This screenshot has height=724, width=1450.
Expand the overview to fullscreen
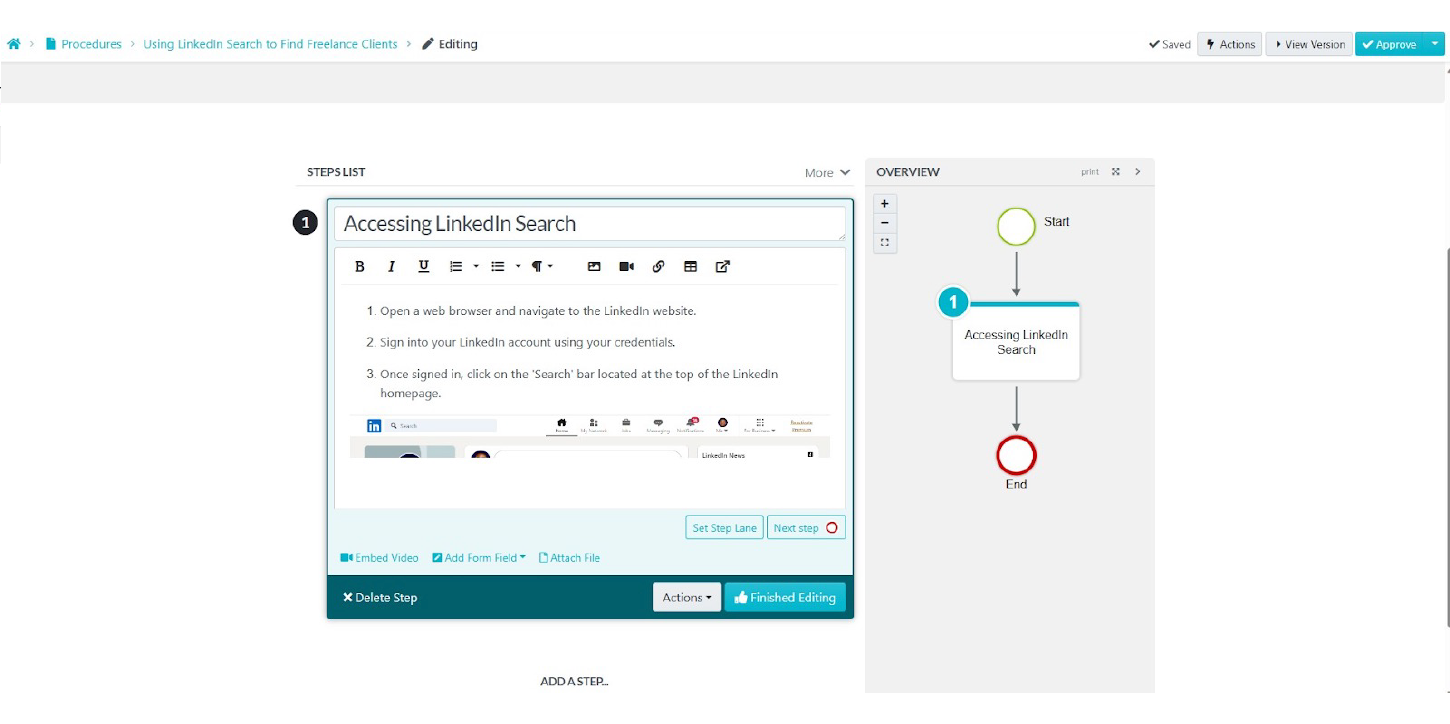coord(1116,172)
